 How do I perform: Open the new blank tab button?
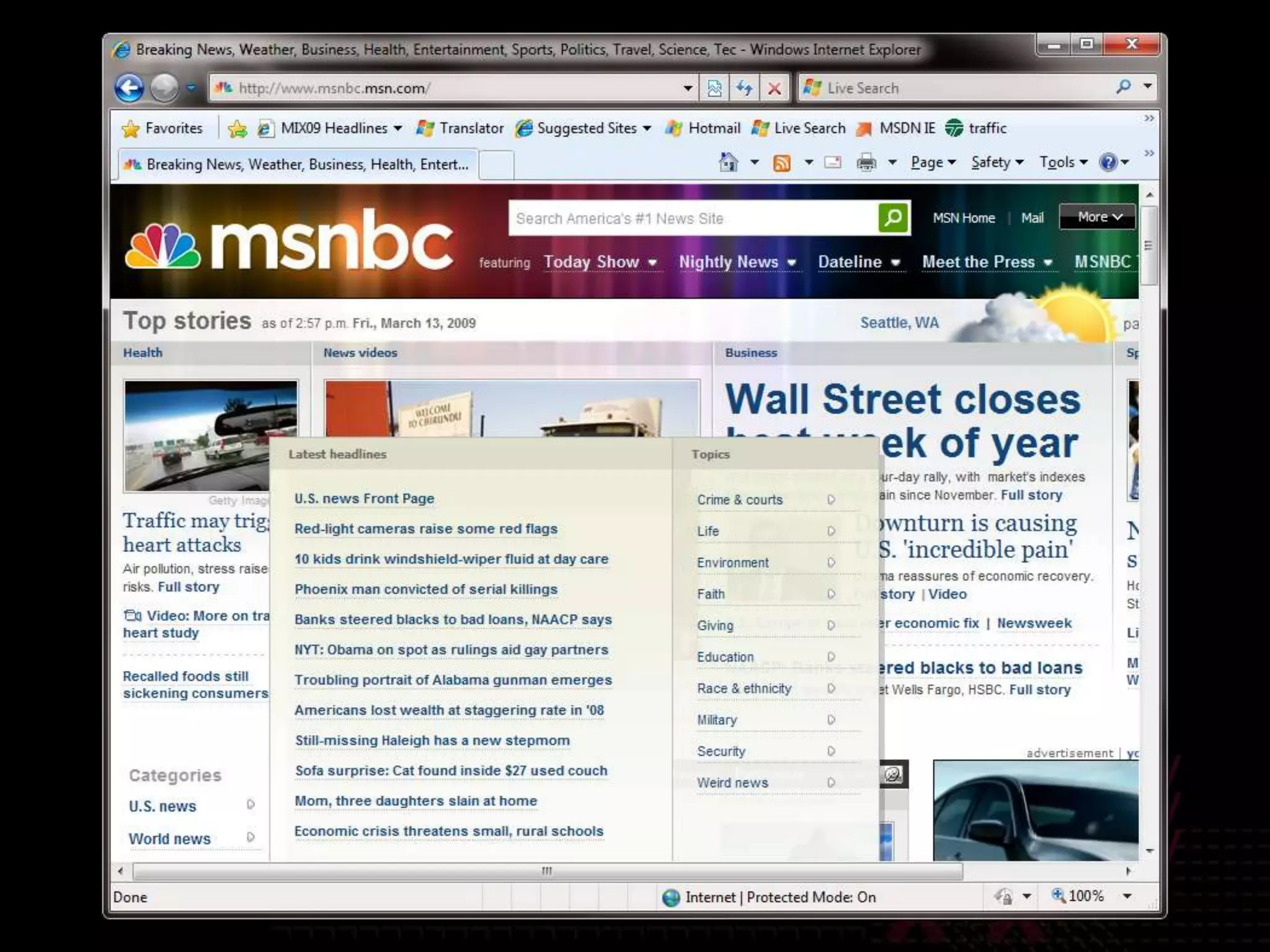[x=496, y=165]
